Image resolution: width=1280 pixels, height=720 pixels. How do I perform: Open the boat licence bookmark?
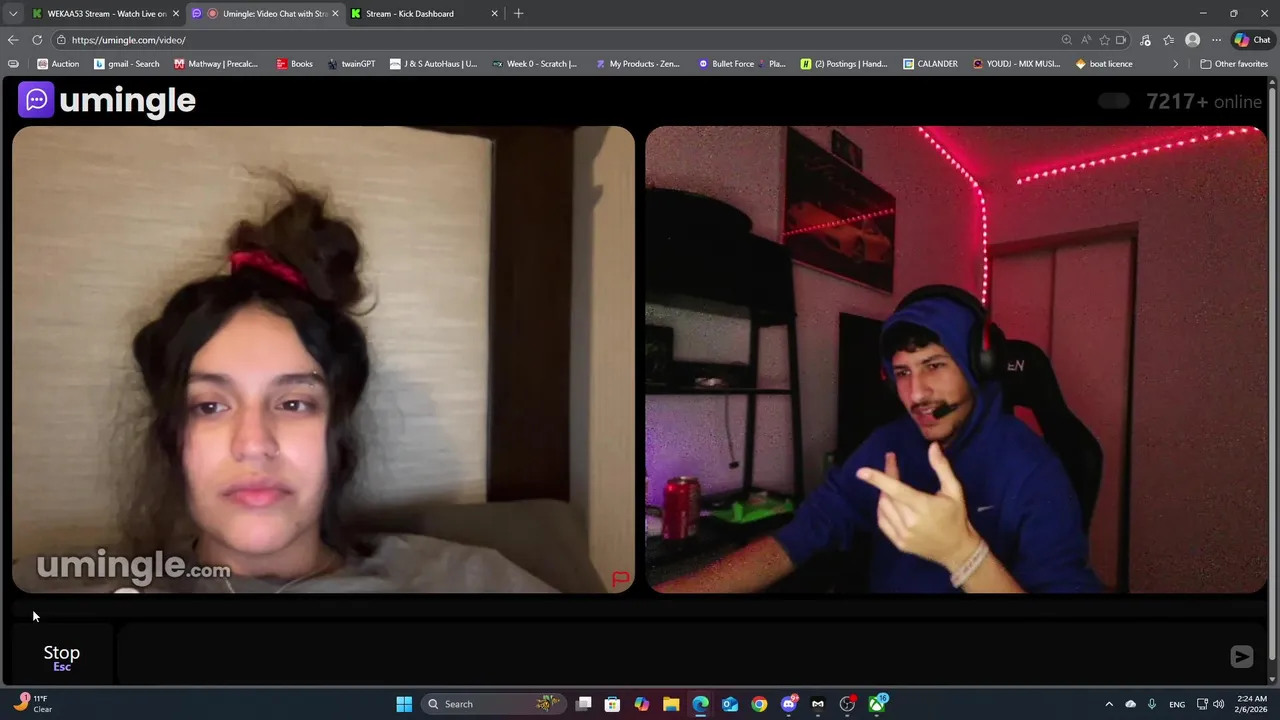click(x=1104, y=64)
